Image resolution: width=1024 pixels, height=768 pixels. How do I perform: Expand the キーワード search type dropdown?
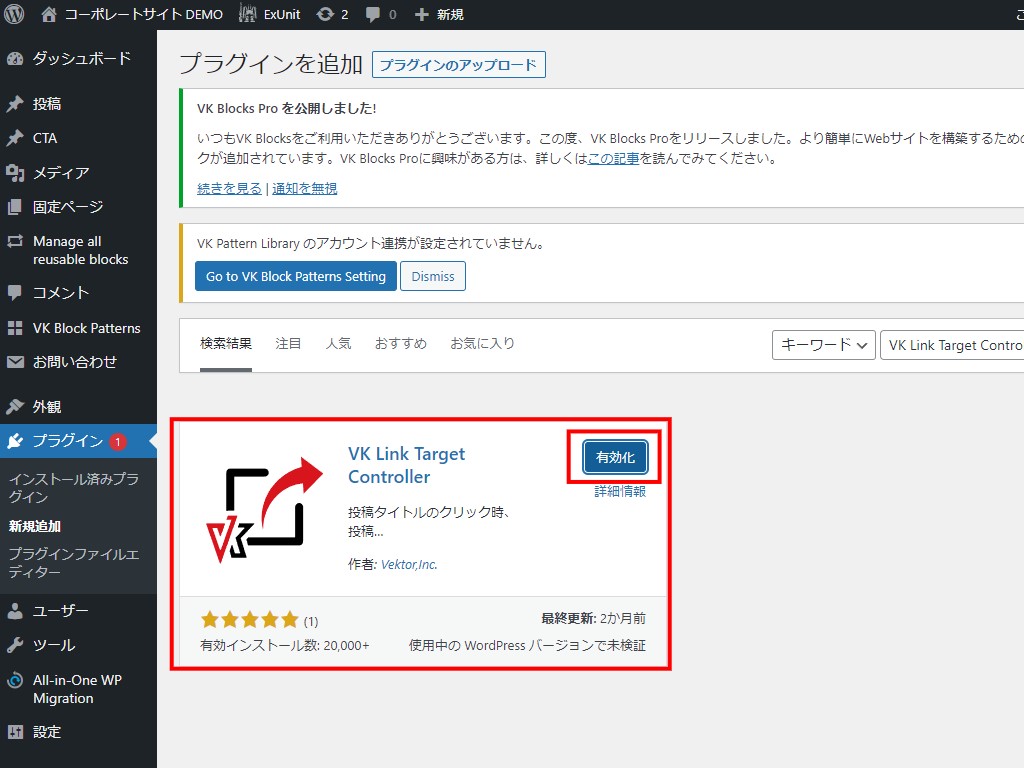[824, 345]
